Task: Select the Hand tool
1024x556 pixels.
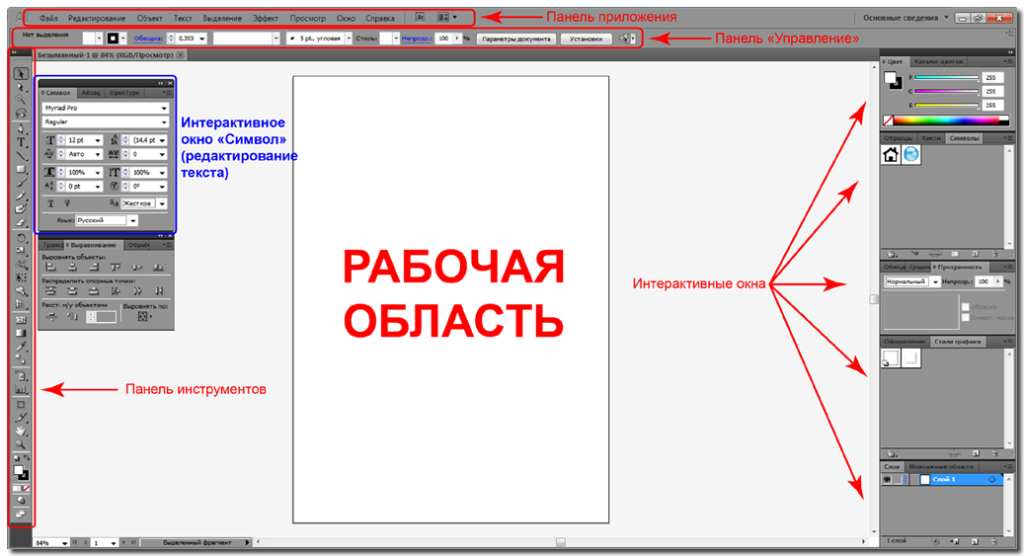Action: tap(21, 429)
